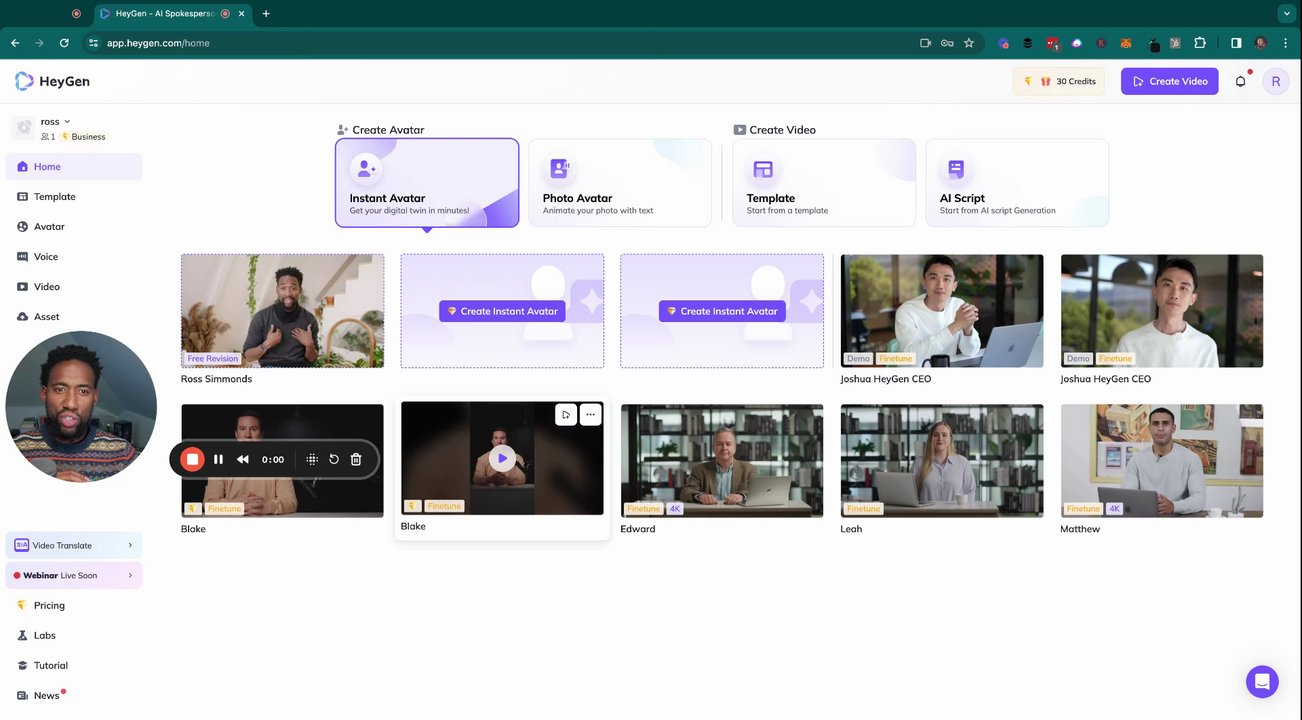
Task: Open the password key icon in address bar
Action: tap(947, 43)
